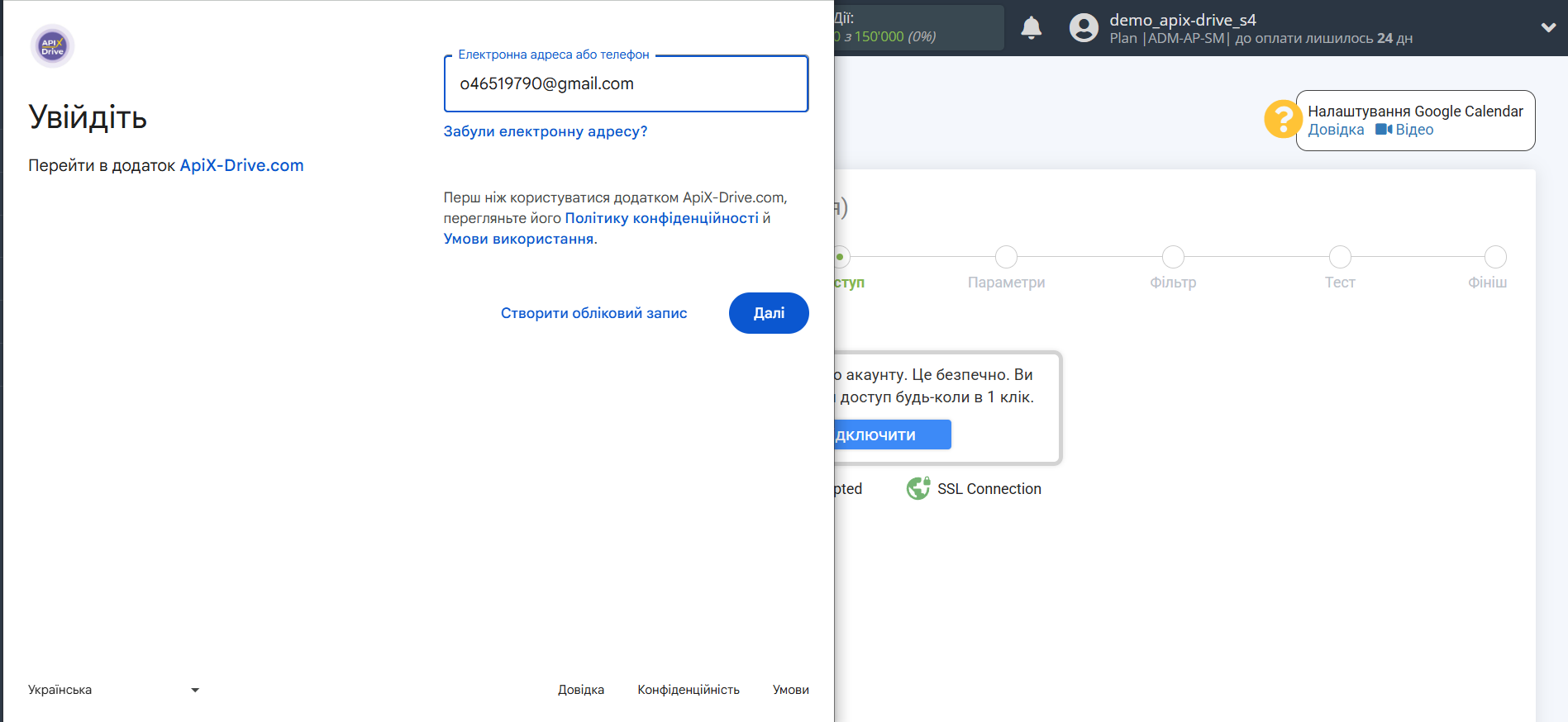Click the Увійдіть heading
This screenshot has height=722, width=1568.
click(88, 117)
